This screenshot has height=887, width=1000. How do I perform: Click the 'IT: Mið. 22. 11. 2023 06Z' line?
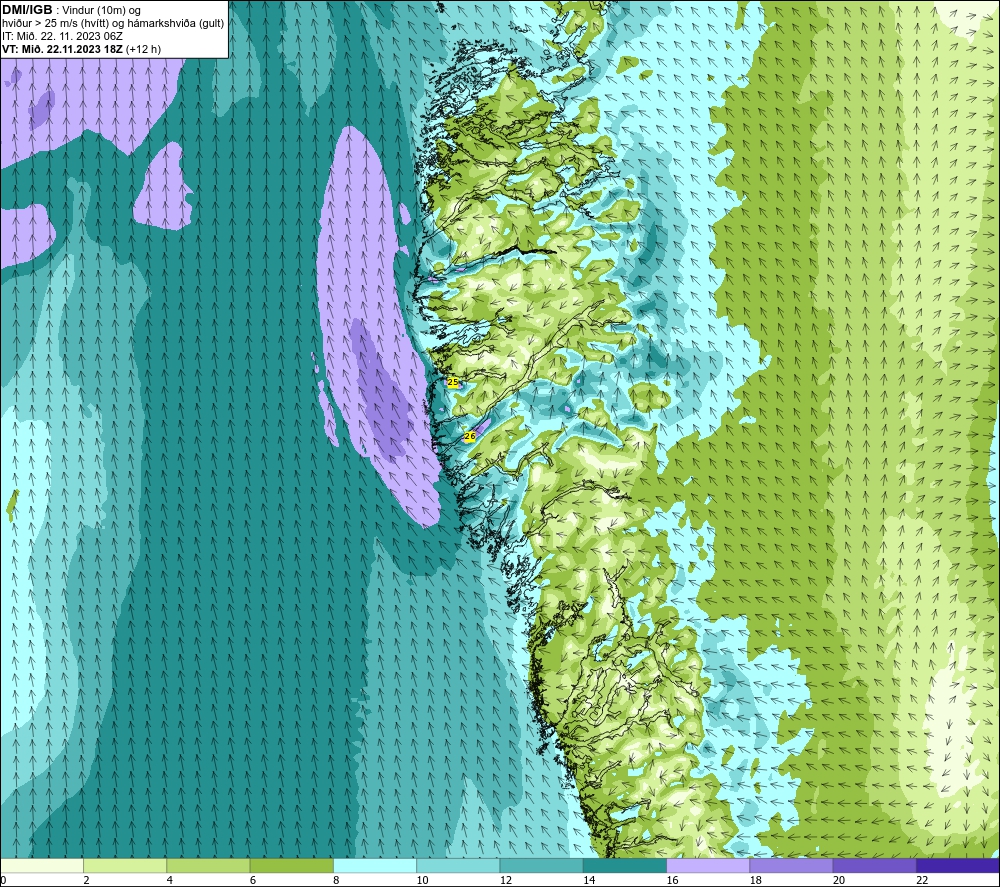[62, 36]
